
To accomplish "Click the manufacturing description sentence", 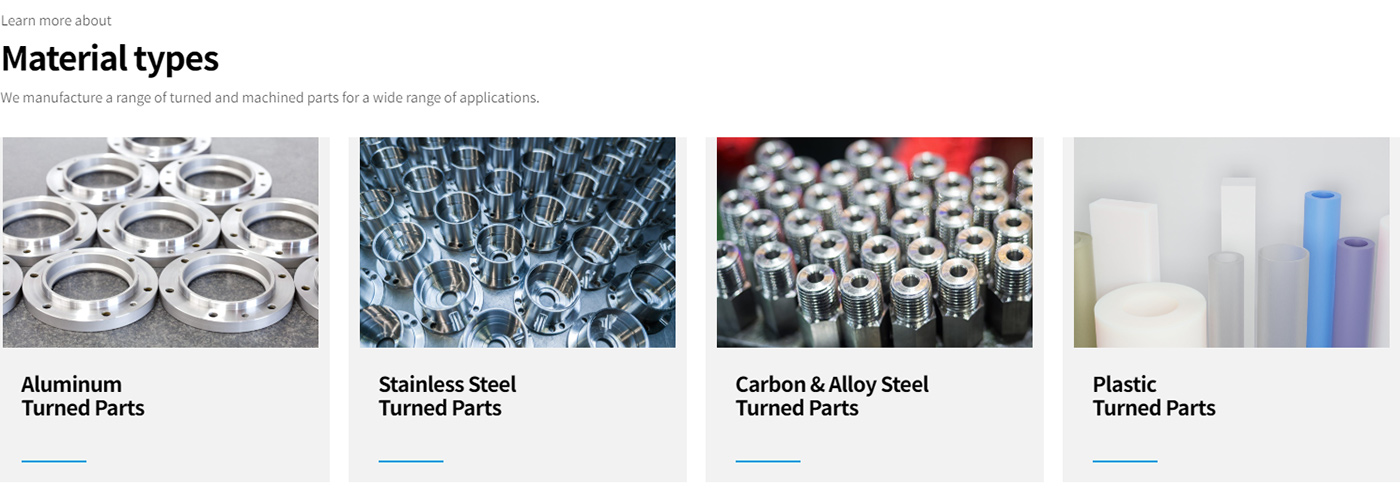I will [x=270, y=98].
